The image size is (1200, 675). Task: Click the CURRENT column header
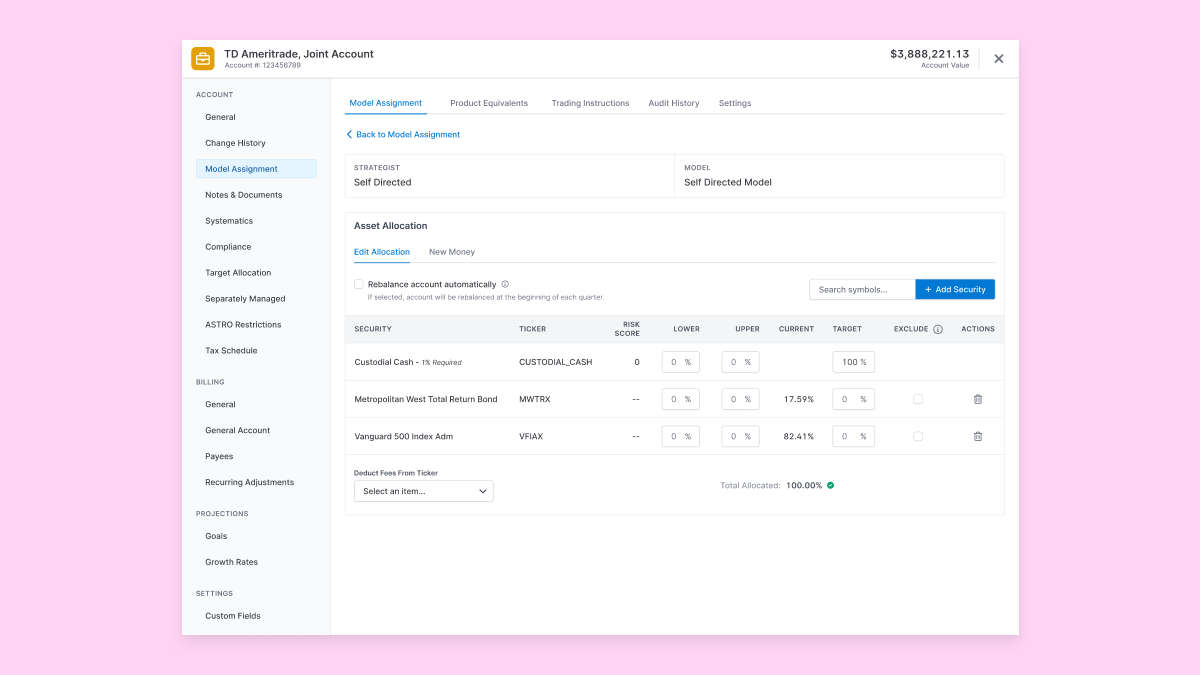click(x=796, y=329)
